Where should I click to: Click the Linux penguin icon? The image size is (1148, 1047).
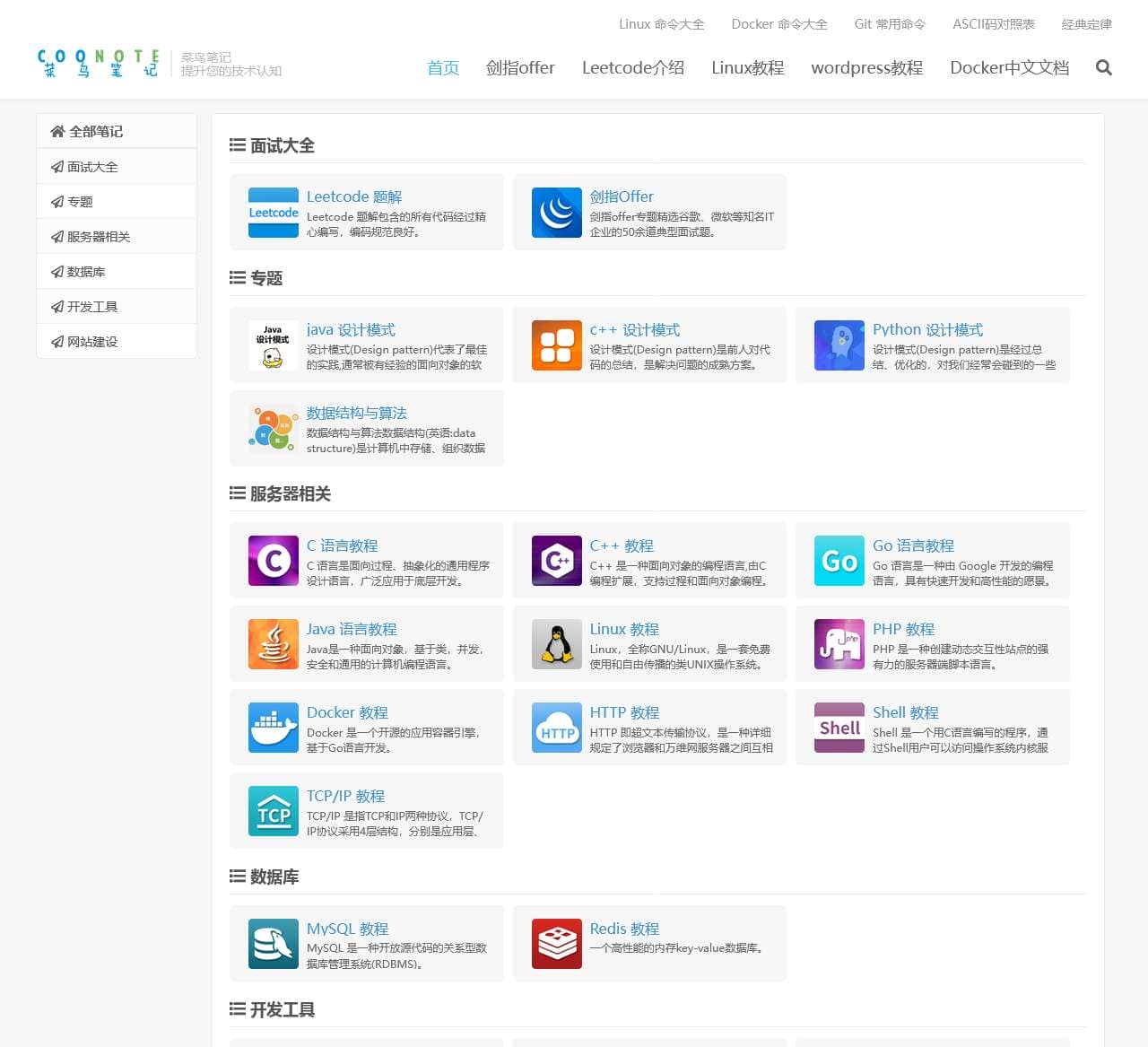[557, 644]
